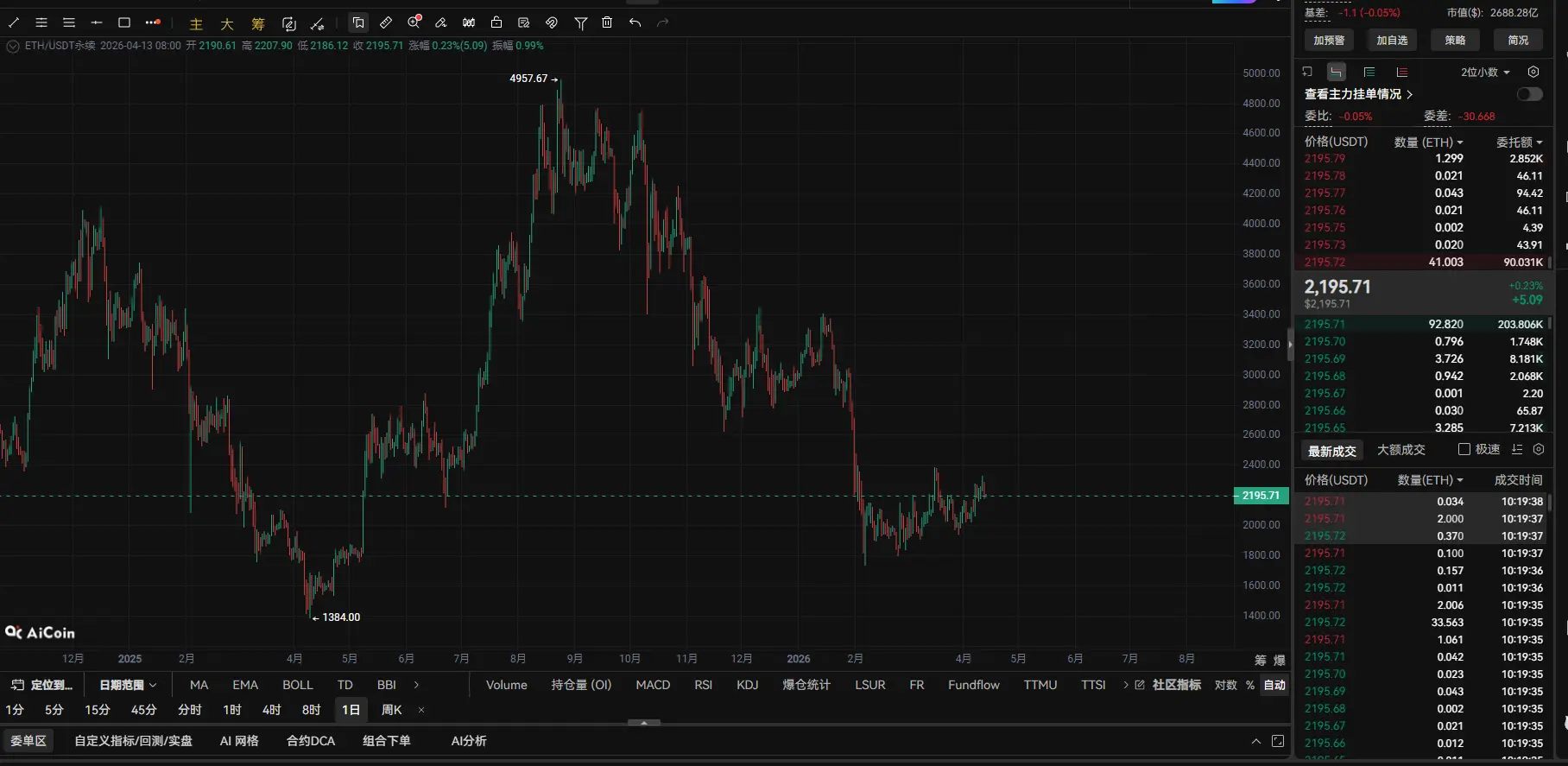
Task: Click the lock drawings icon
Action: point(496,22)
